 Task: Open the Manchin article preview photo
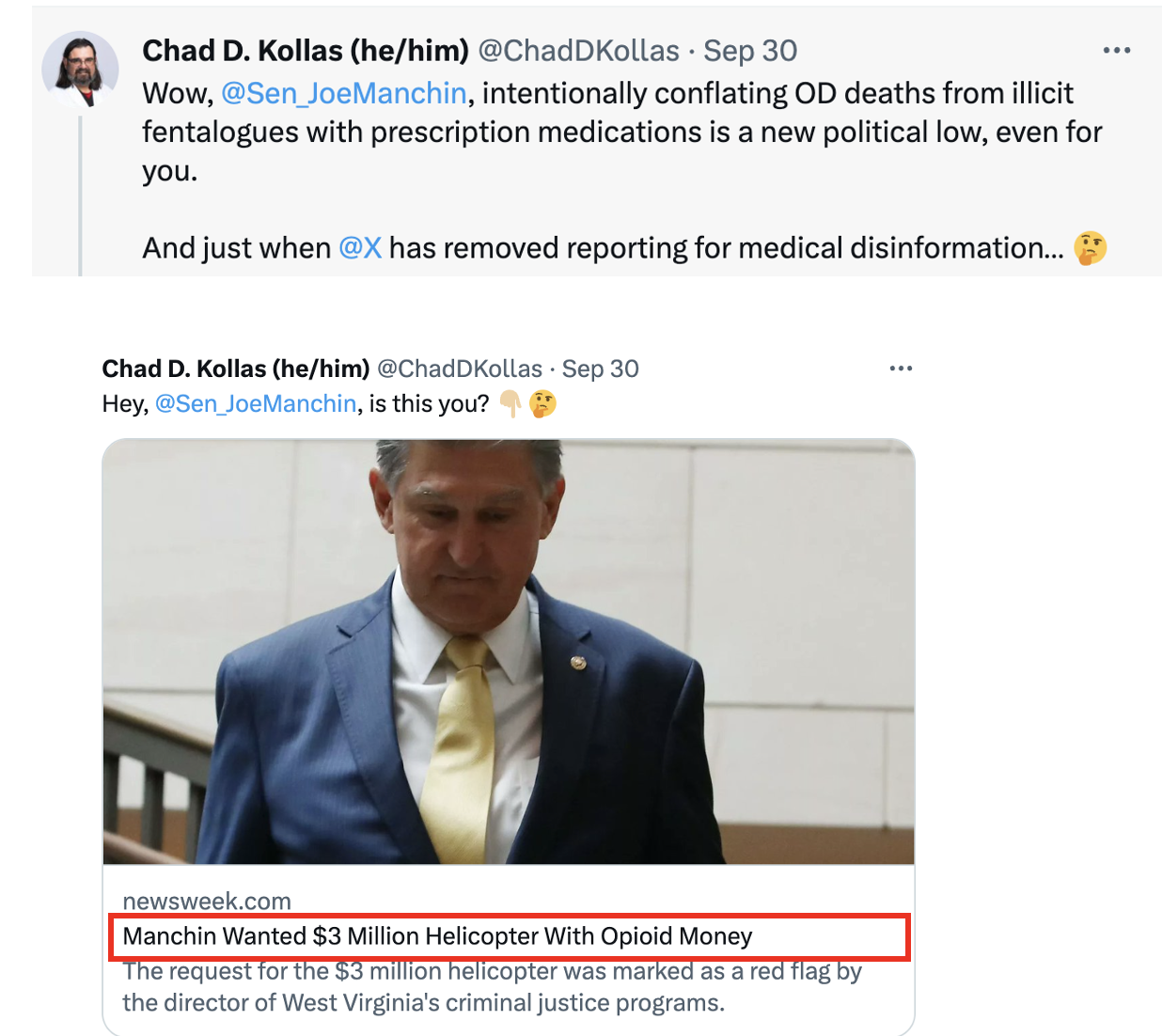click(508, 651)
